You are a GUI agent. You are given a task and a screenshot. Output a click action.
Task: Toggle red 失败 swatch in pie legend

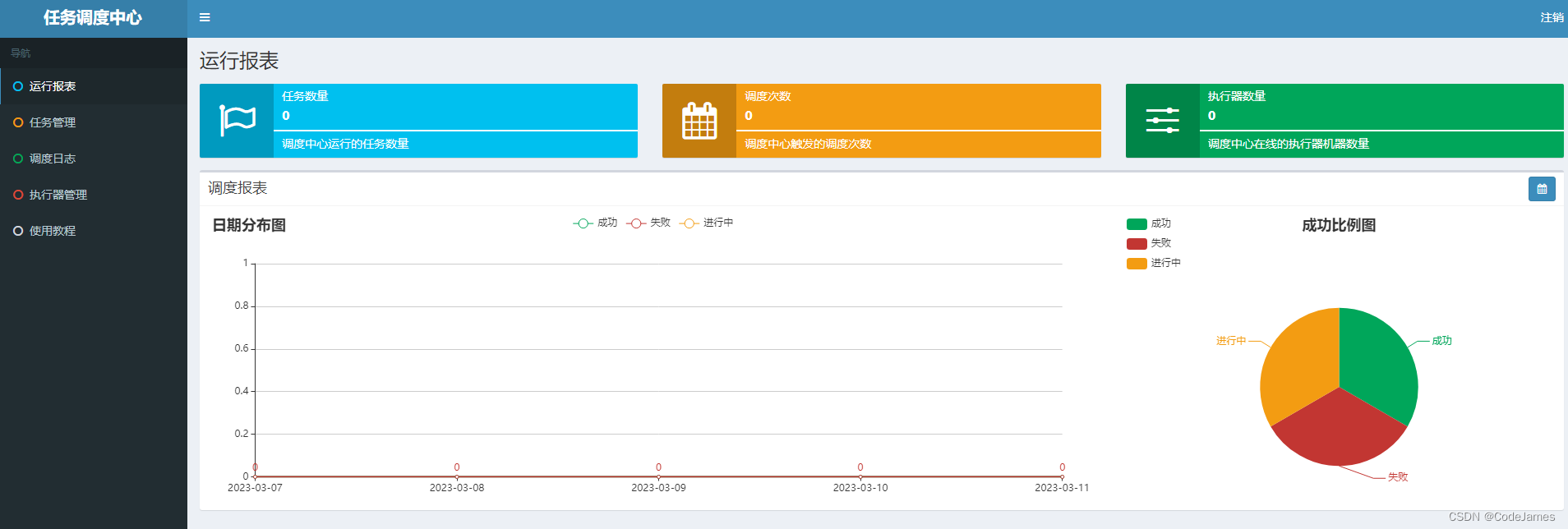[x=1137, y=243]
